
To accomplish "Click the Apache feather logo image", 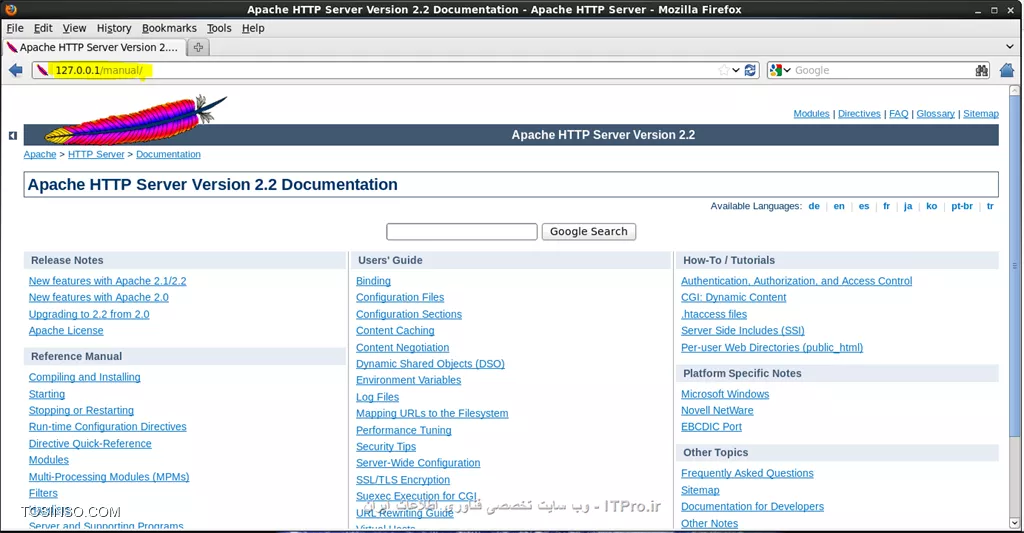I will [136, 120].
